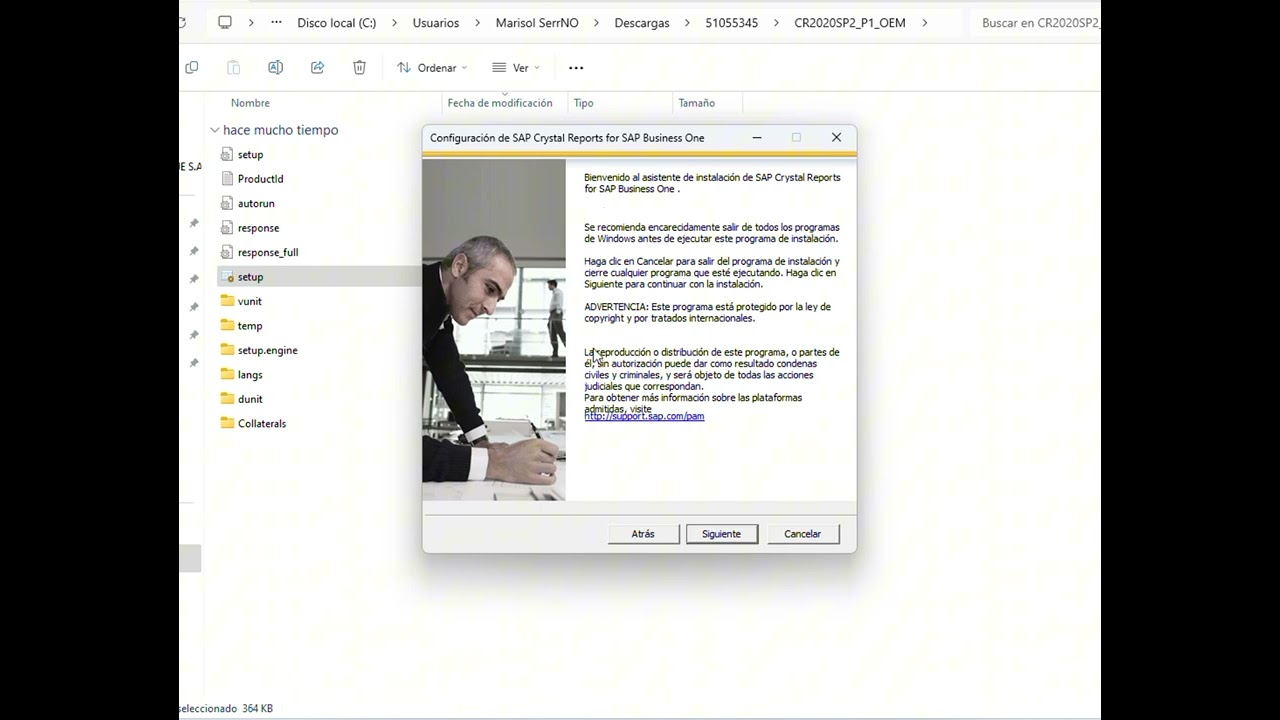This screenshot has width=1280, height=720.
Task: Select the response file icon
Action: coord(228,228)
